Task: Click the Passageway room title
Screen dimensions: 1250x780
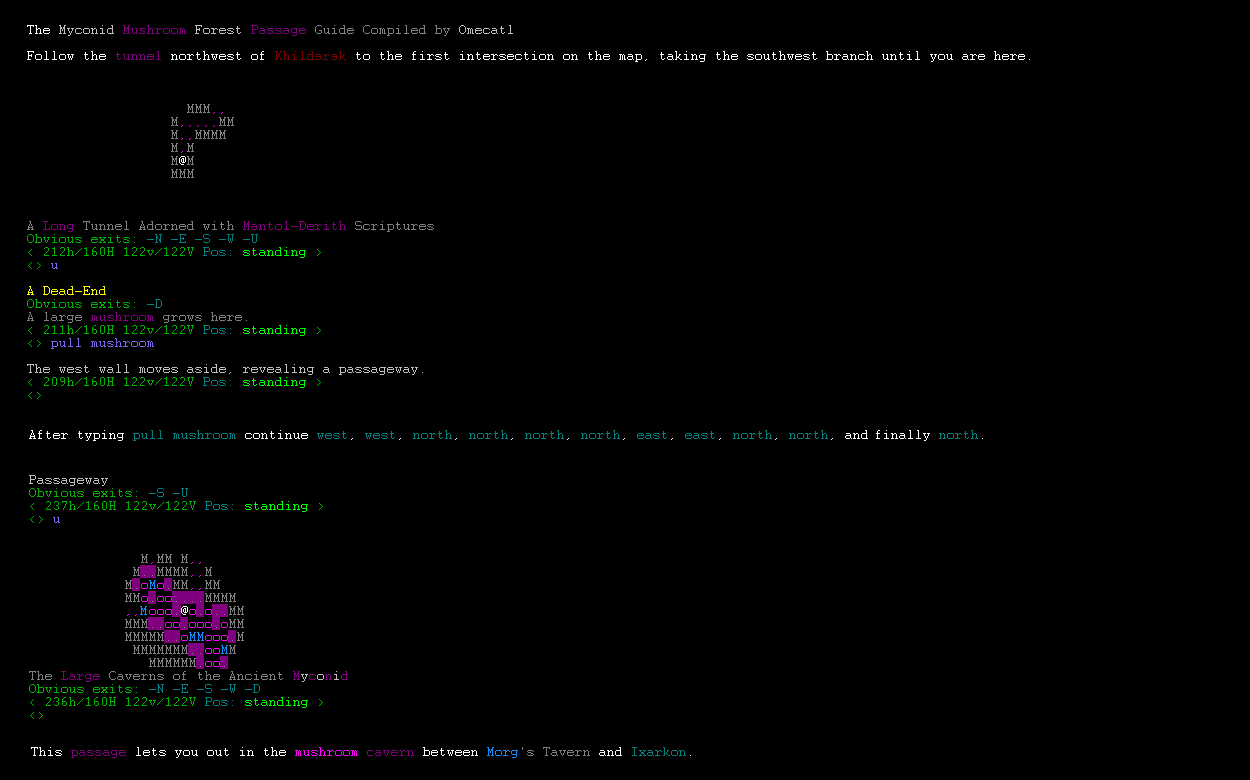Action: (x=68, y=480)
